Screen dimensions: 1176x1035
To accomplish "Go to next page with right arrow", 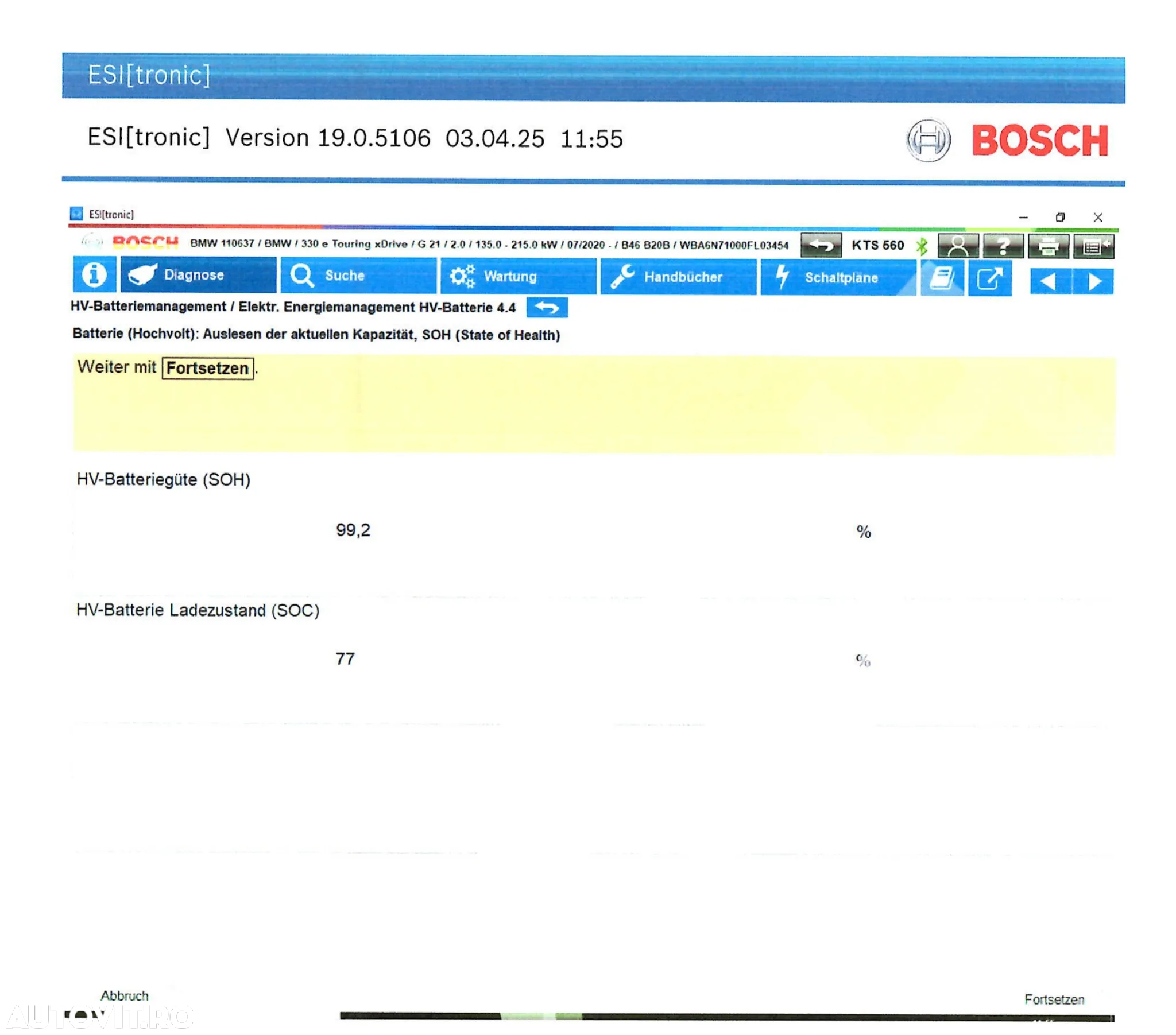I will coord(1093,281).
